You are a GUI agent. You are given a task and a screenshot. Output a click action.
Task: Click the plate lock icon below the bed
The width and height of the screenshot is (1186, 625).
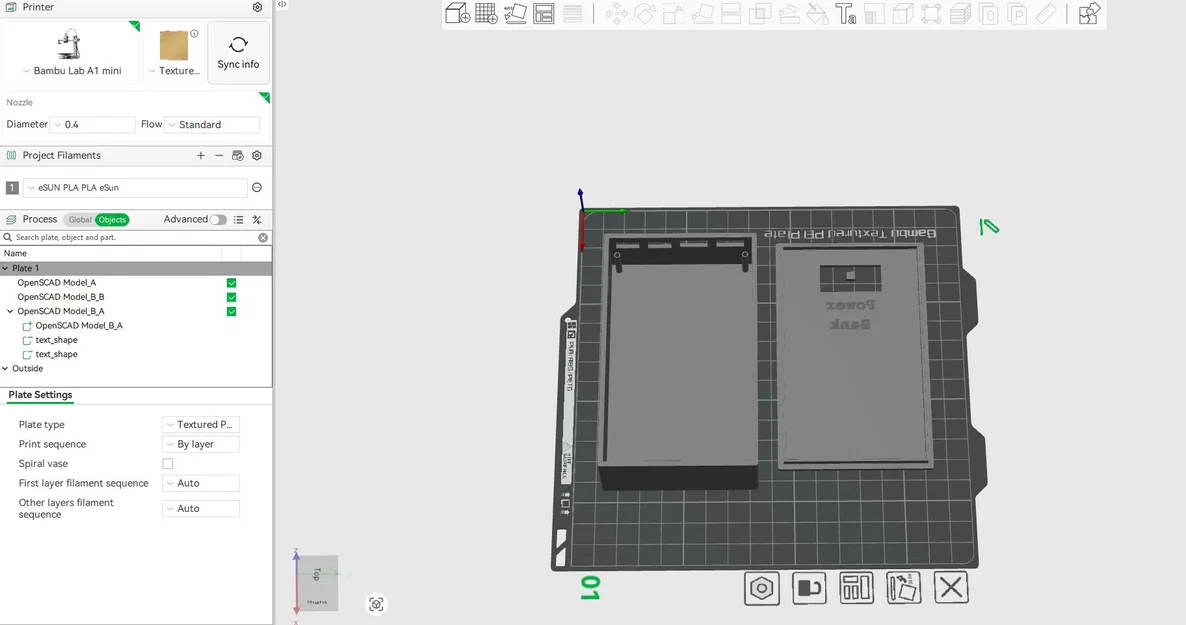click(809, 588)
